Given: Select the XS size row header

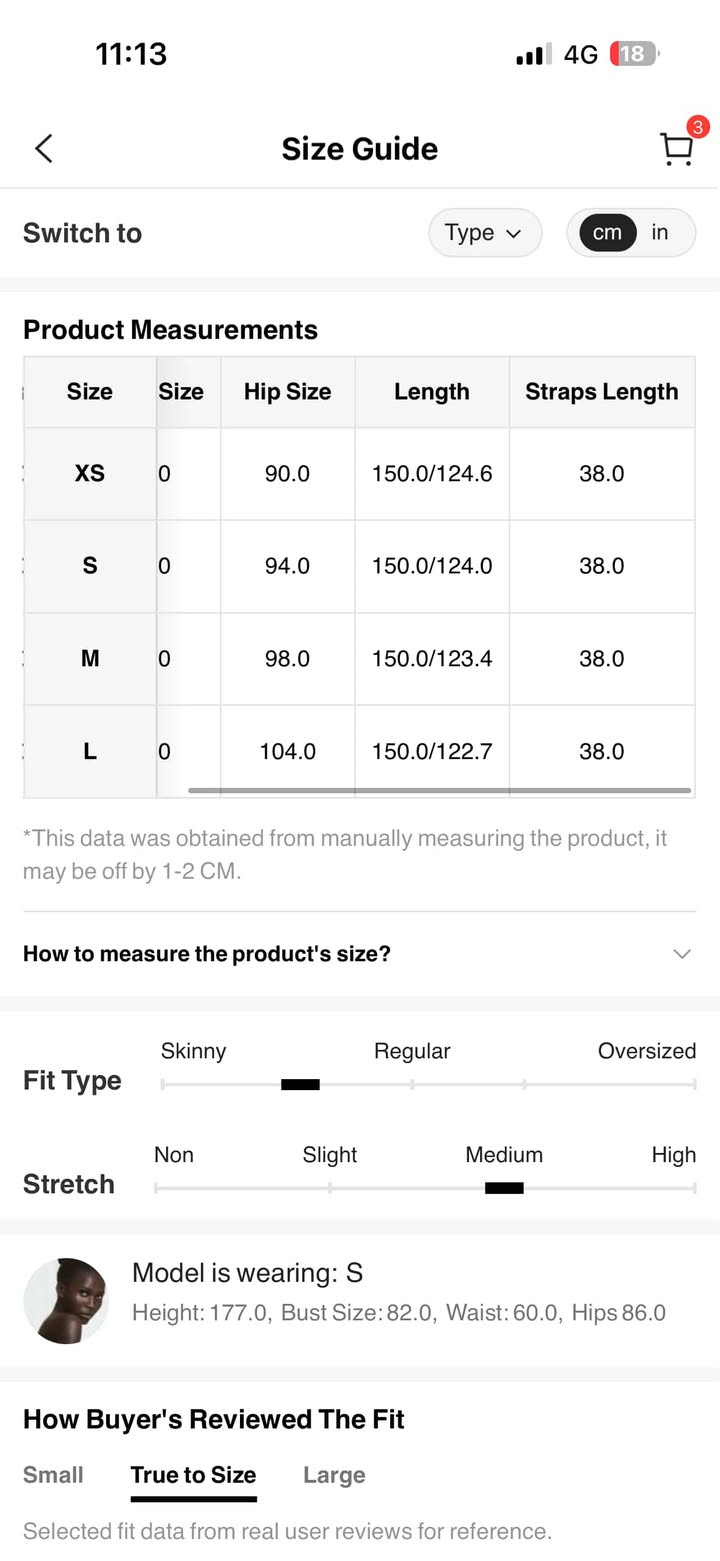Looking at the screenshot, I should 90,473.
